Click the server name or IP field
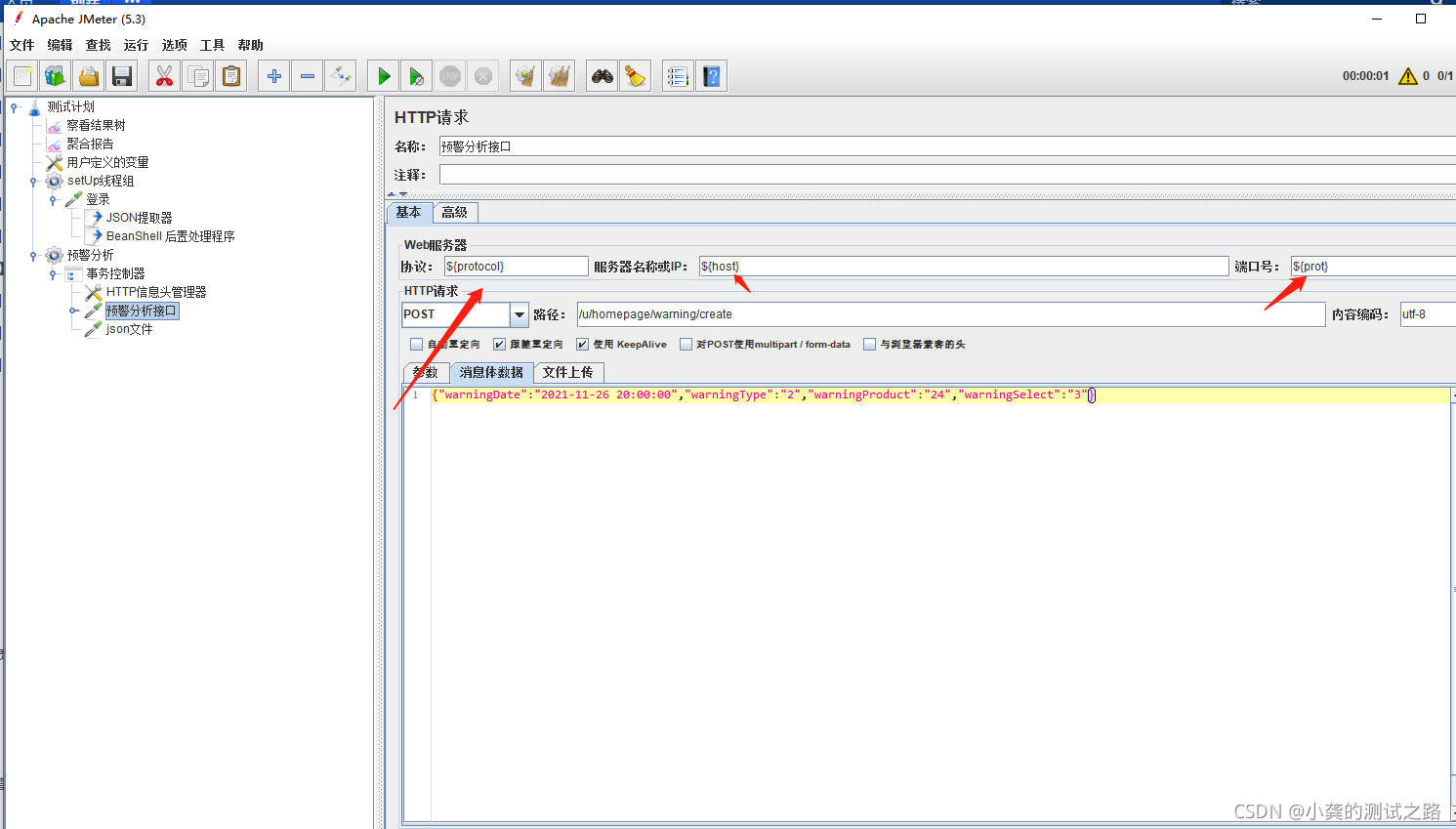Viewport: 1456px width, 829px height. tap(964, 267)
